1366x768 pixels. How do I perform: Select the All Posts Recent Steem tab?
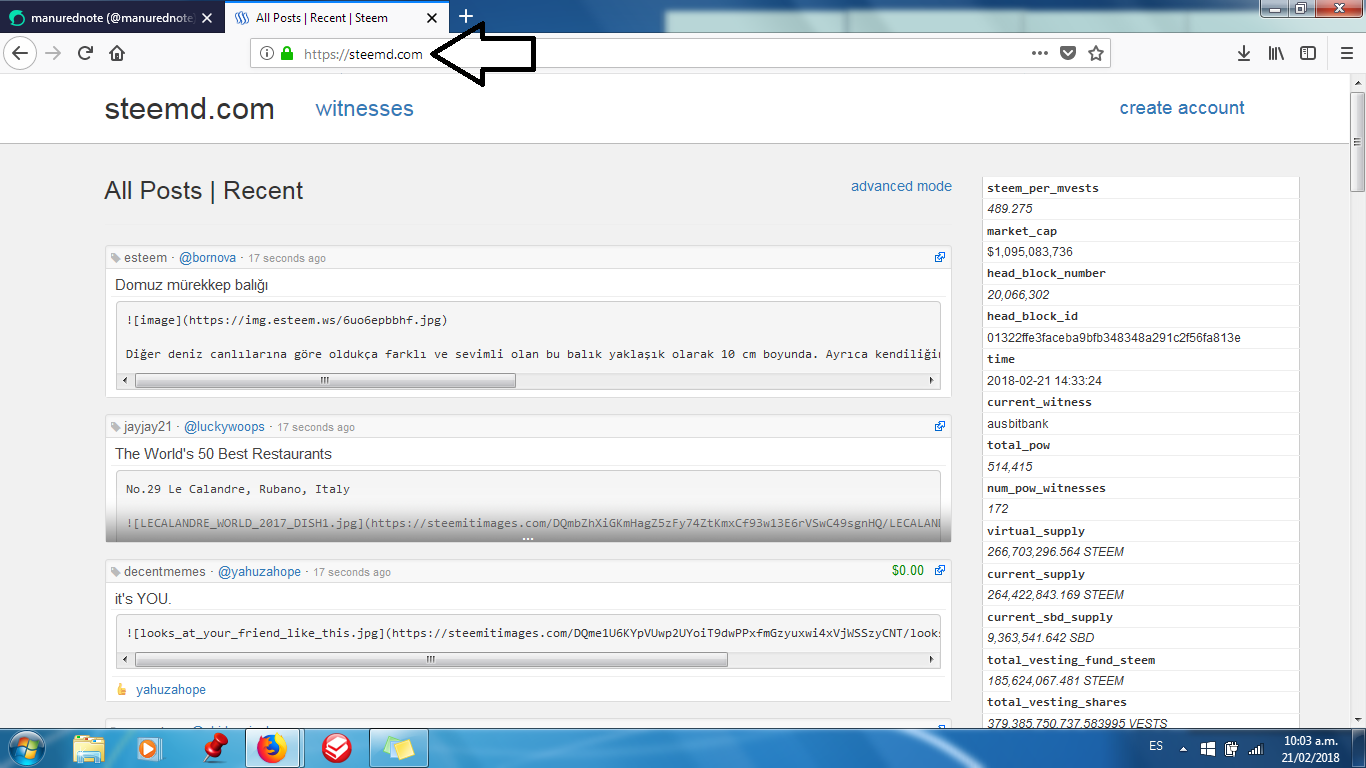click(336, 17)
